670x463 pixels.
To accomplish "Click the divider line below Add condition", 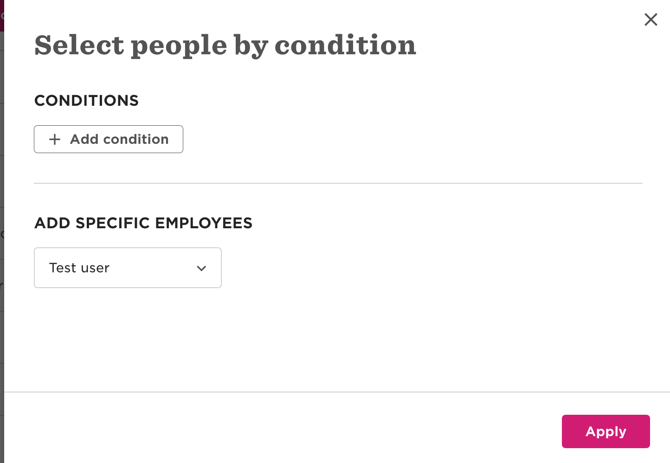I will tap(338, 183).
